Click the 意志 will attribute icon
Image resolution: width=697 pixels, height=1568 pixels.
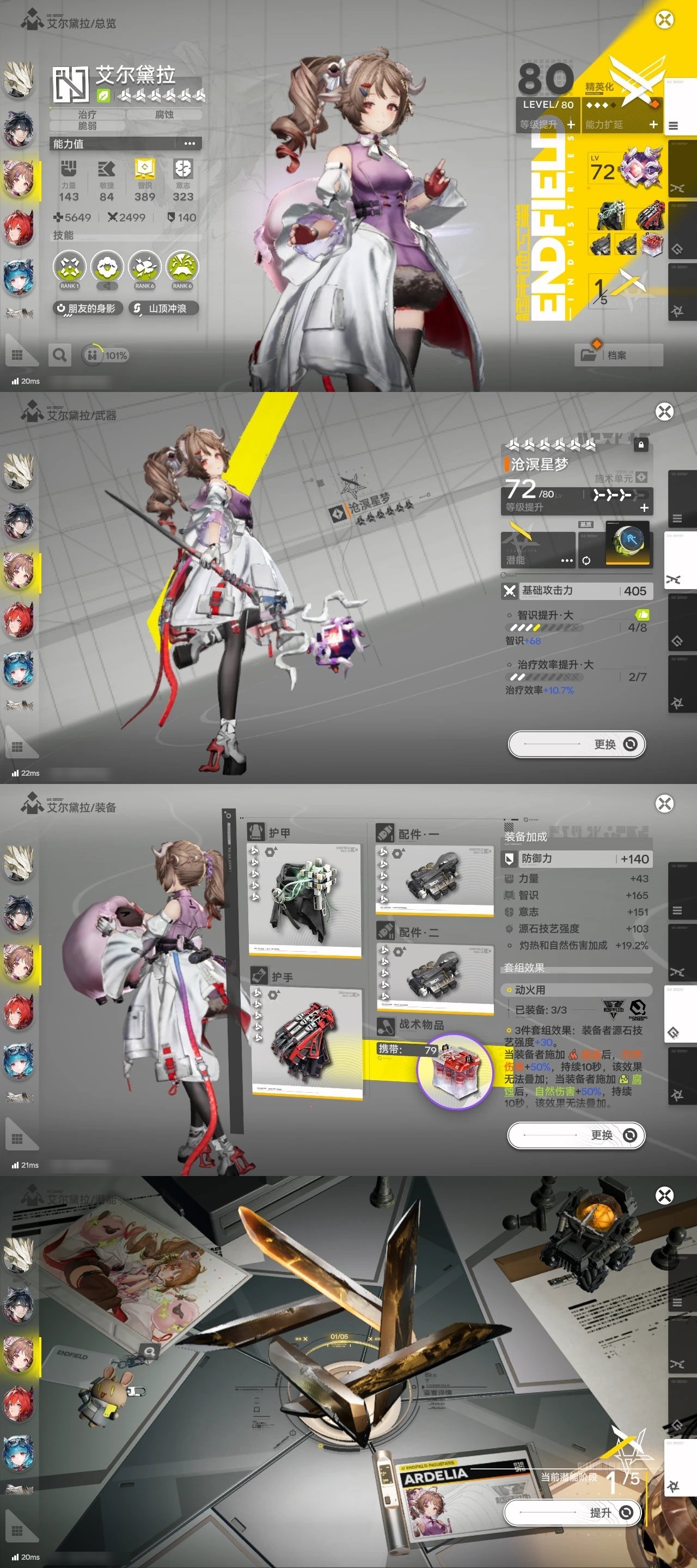point(182,169)
